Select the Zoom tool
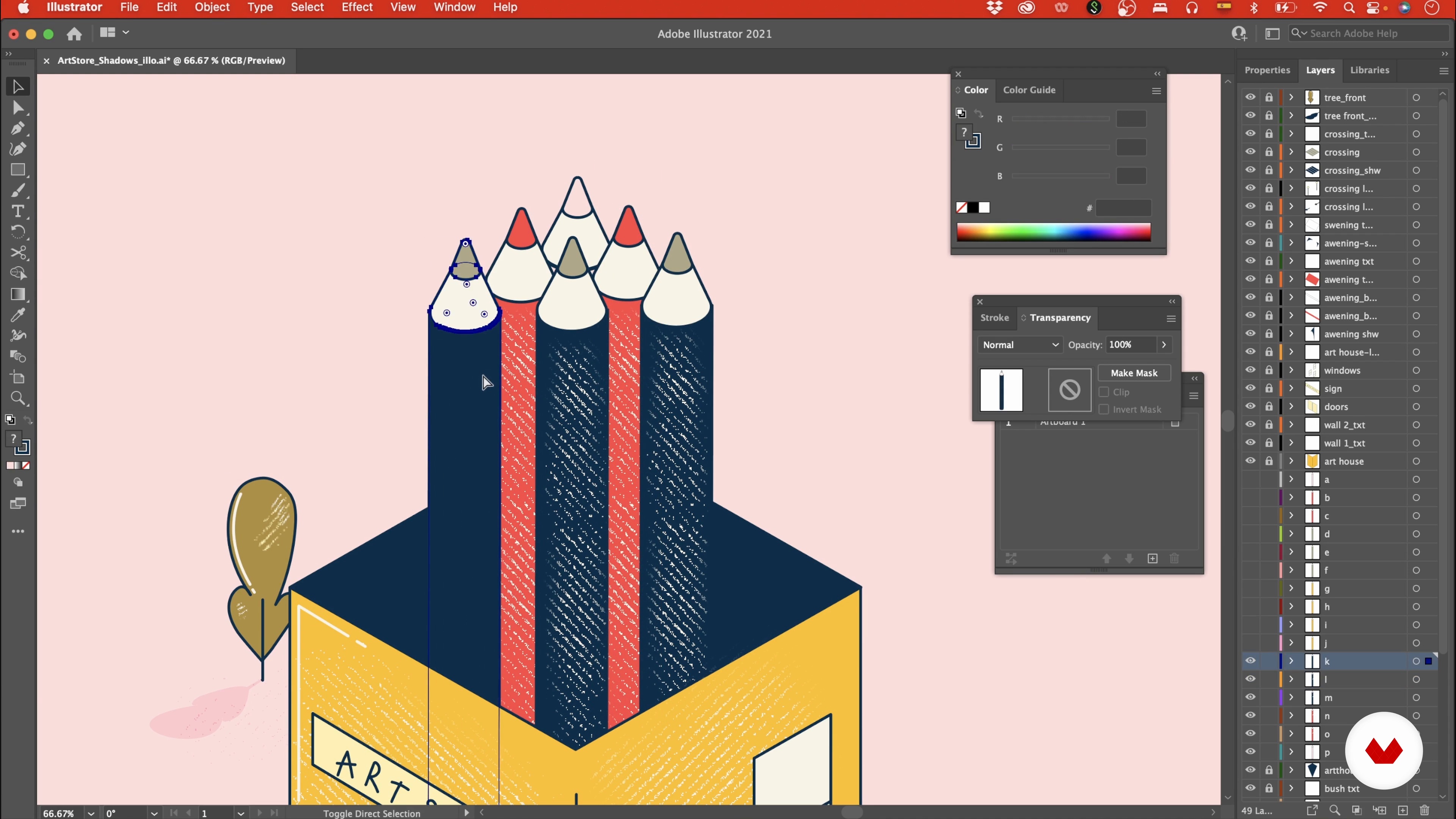 [x=17, y=399]
